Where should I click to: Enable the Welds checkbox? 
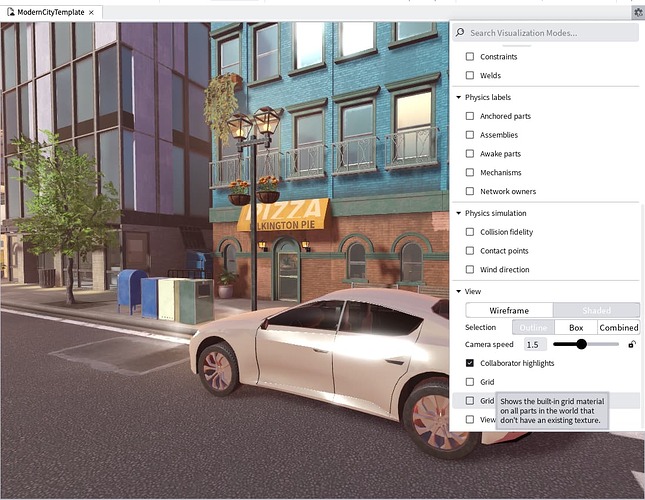pyautogui.click(x=470, y=75)
